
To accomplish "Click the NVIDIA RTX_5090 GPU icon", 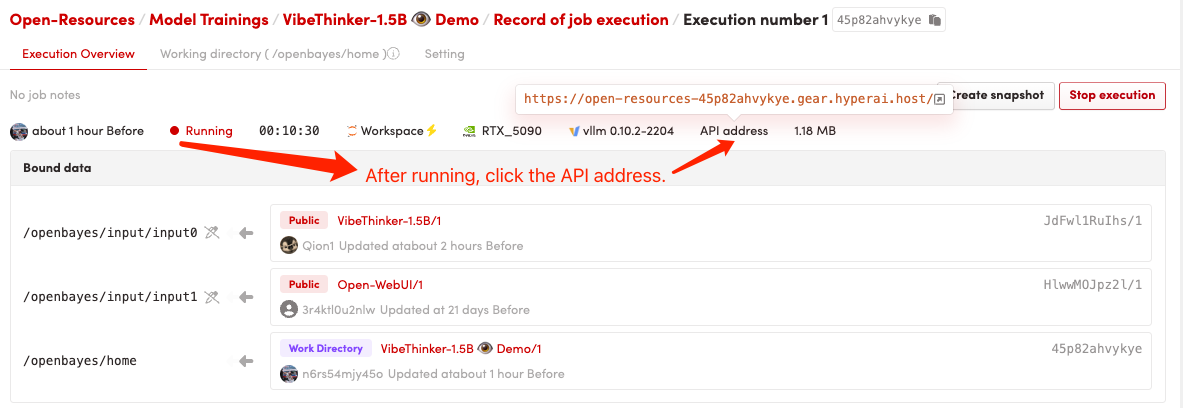I will tap(469, 131).
